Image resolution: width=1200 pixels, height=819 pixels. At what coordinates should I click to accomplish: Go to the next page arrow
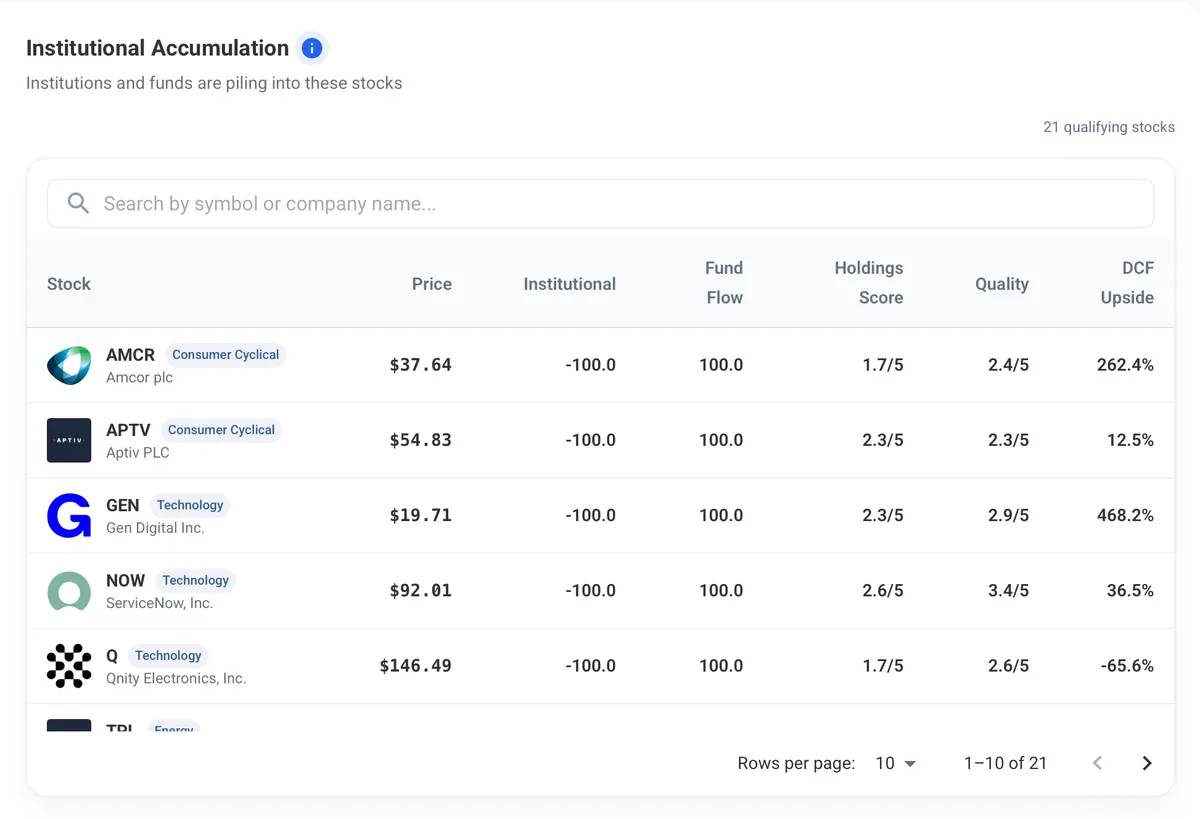(x=1147, y=763)
